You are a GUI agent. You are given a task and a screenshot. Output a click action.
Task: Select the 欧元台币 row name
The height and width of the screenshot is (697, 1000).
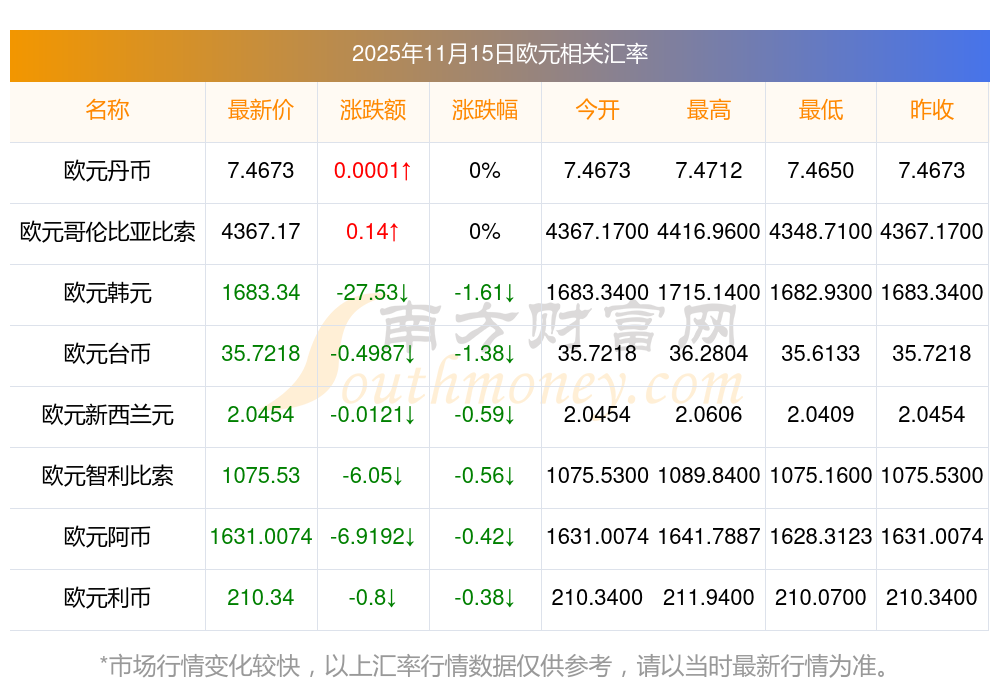[107, 353]
